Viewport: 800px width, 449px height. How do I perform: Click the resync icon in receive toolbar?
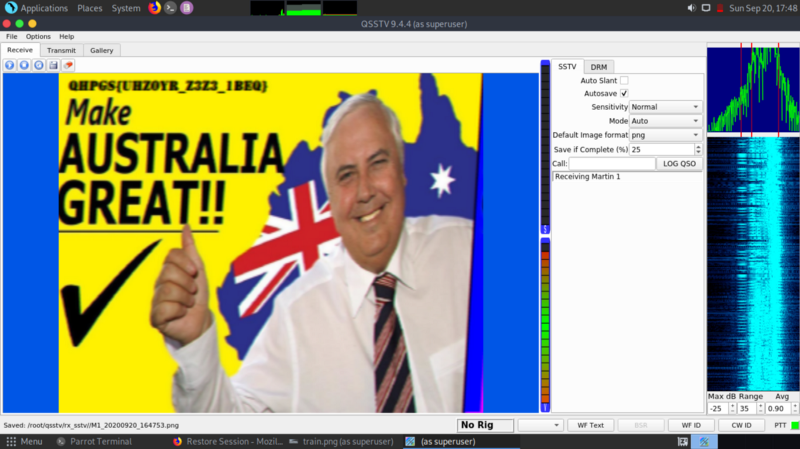point(39,65)
